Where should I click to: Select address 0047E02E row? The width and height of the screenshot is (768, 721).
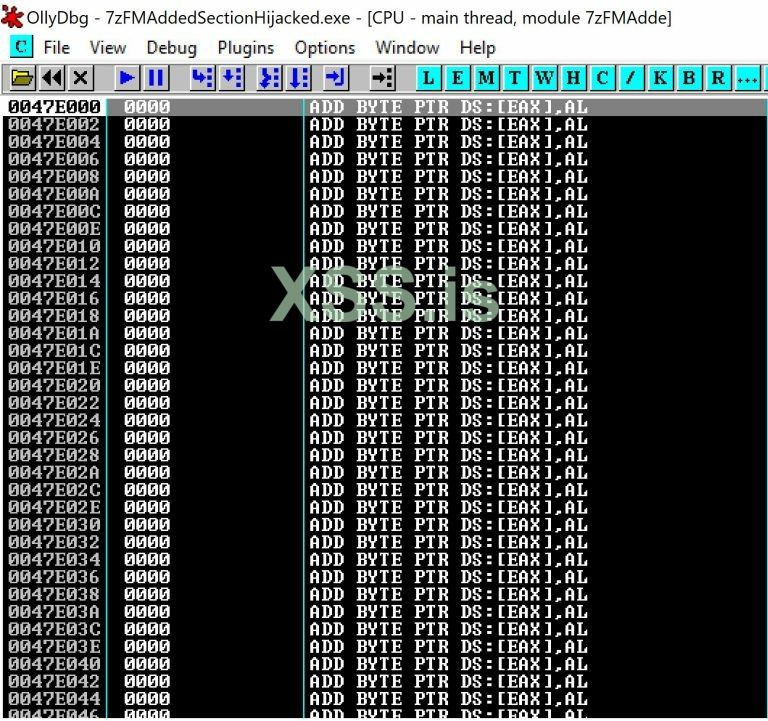(384, 507)
